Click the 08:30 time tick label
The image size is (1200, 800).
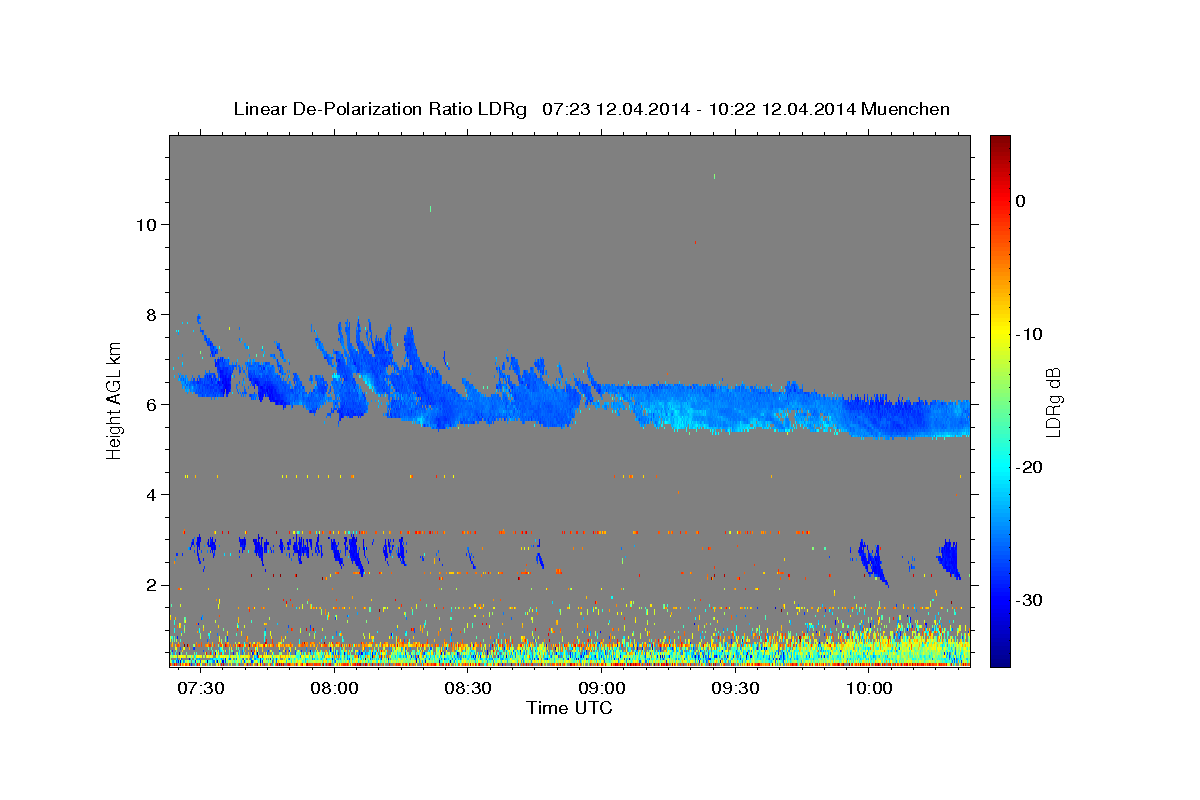(468, 689)
